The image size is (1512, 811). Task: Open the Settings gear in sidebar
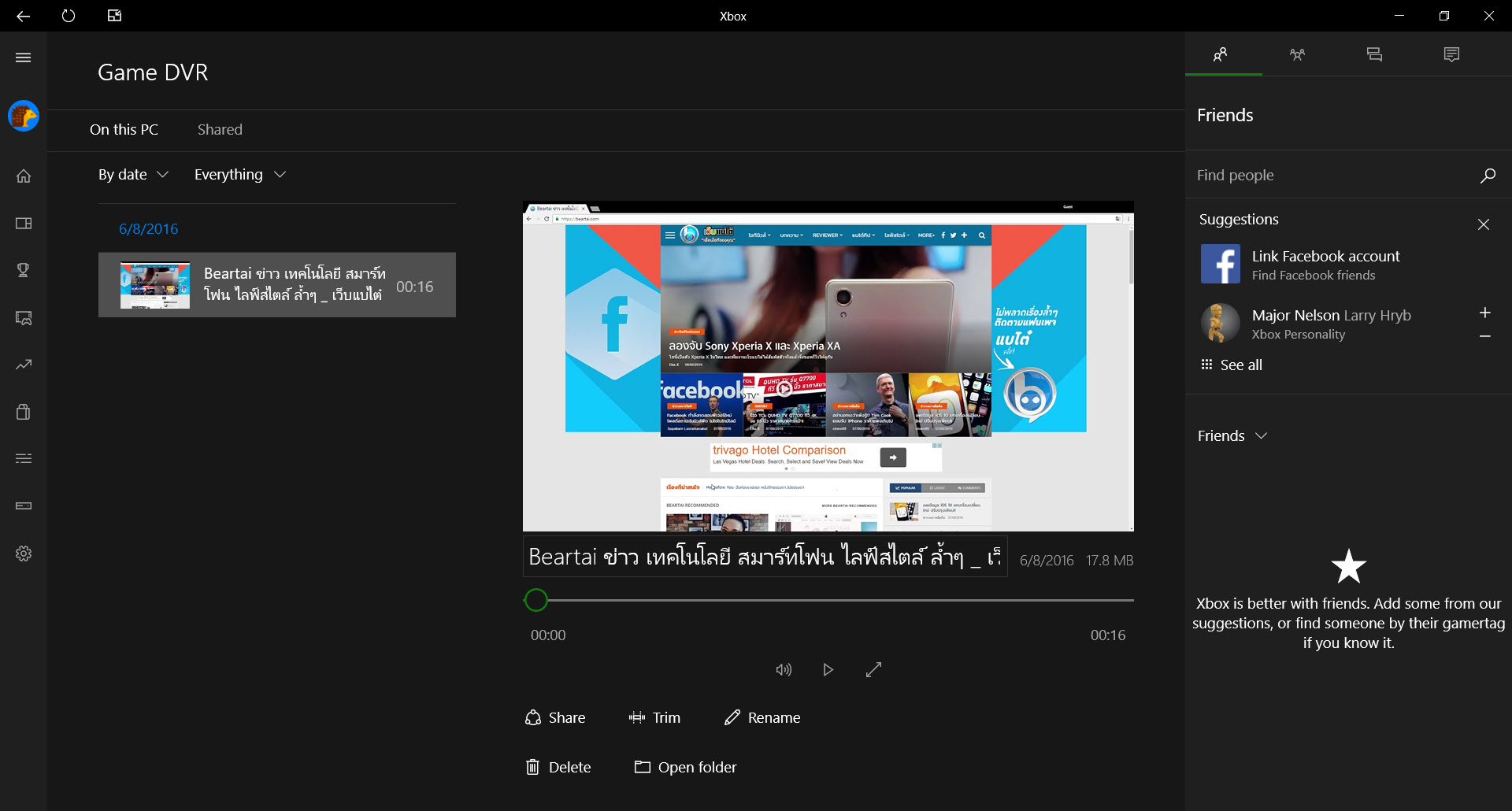[24, 554]
